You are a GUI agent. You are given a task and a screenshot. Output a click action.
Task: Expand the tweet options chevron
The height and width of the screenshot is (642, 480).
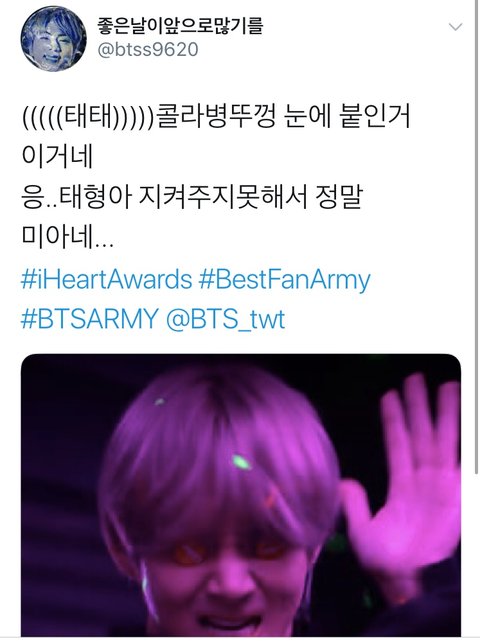point(455,27)
